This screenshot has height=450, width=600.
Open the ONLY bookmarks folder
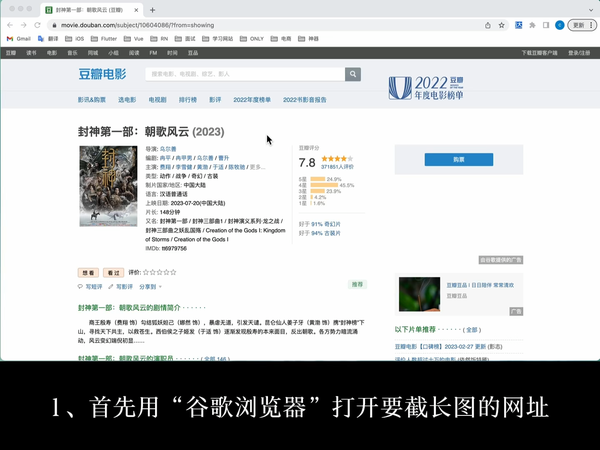tap(252, 39)
